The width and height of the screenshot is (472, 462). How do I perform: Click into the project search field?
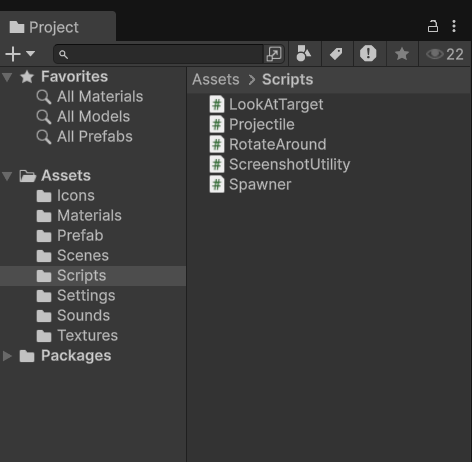[159, 54]
